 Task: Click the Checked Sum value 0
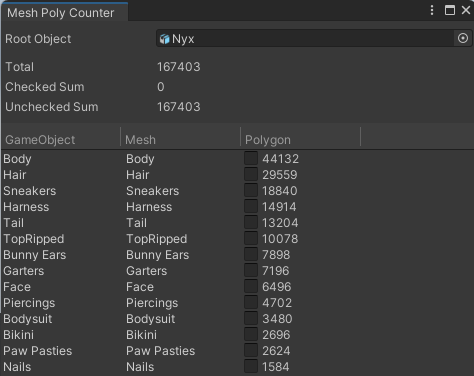coord(161,87)
